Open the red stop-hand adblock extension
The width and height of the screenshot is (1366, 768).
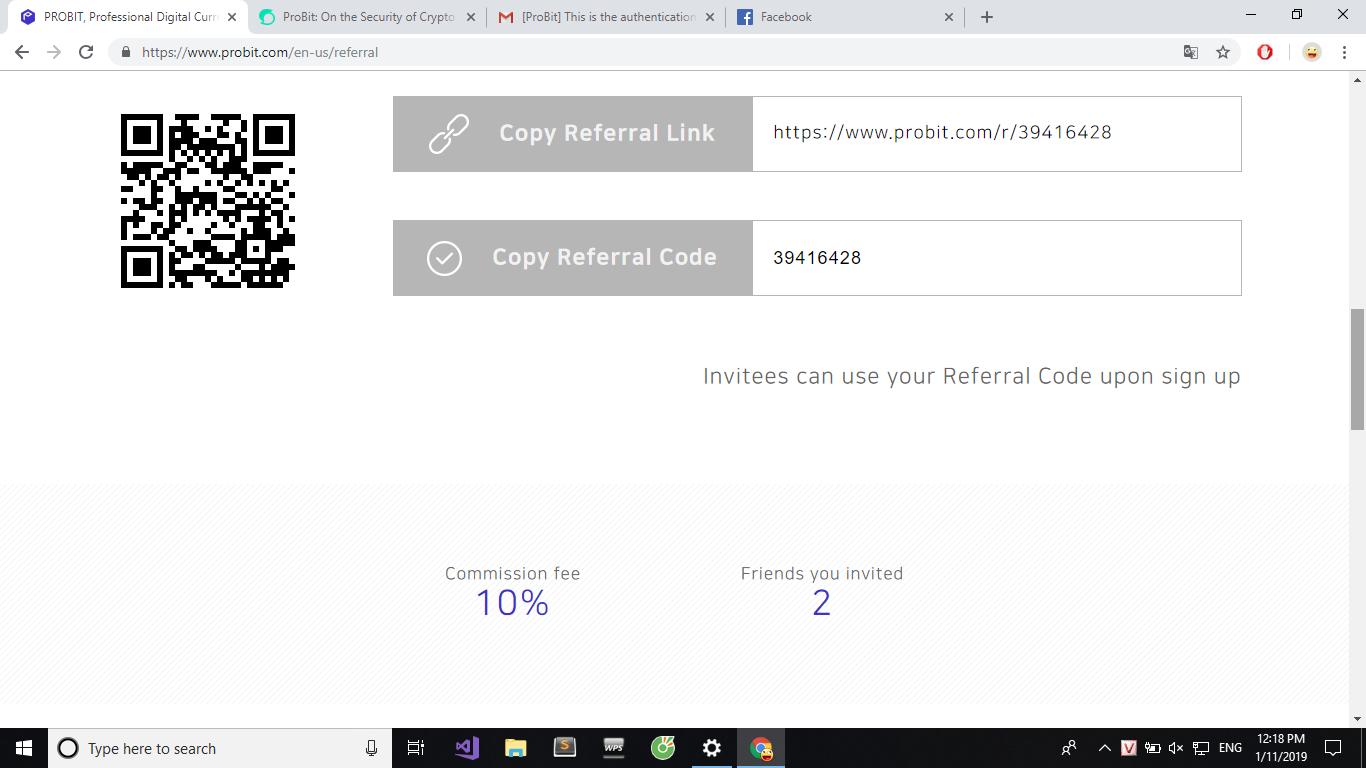pyautogui.click(x=1265, y=52)
